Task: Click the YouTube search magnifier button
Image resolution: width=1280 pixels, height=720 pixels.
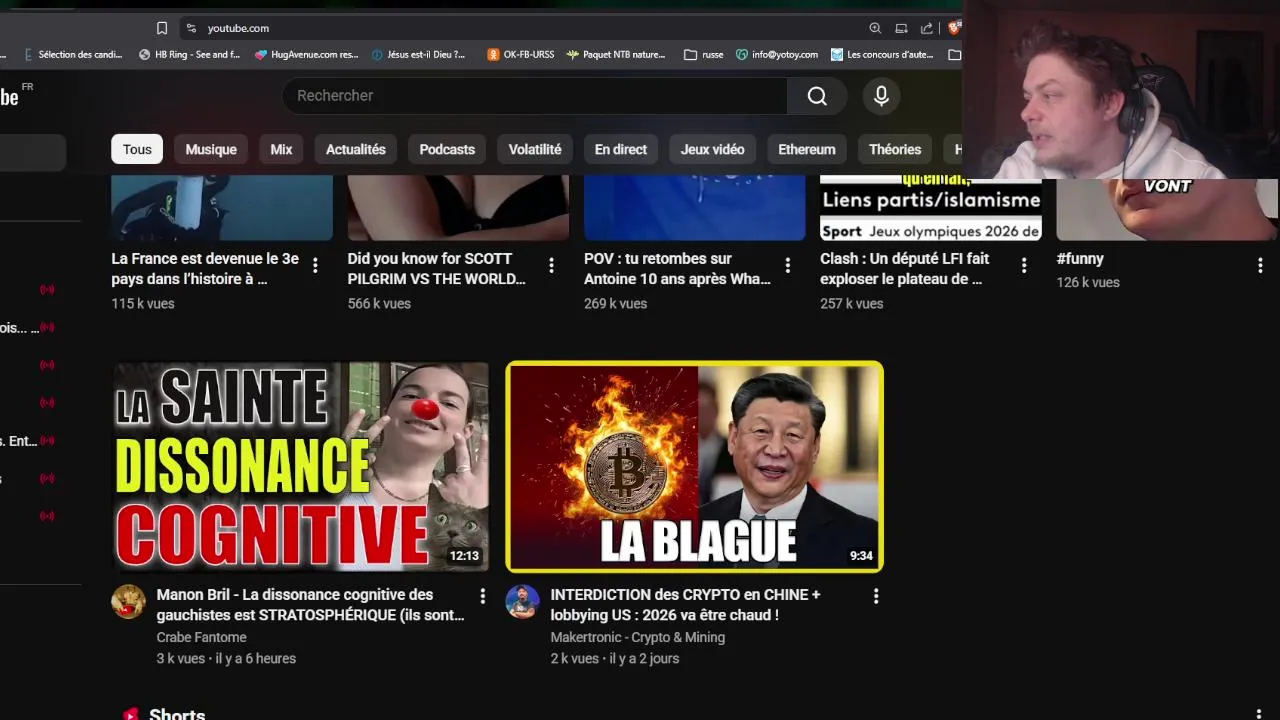Action: coord(817,95)
